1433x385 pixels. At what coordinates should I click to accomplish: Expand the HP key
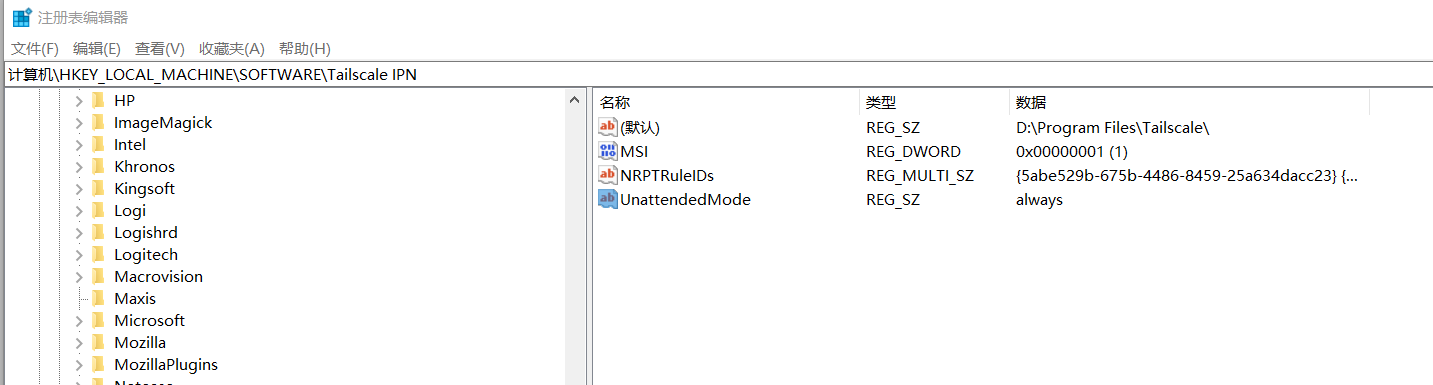[79, 101]
